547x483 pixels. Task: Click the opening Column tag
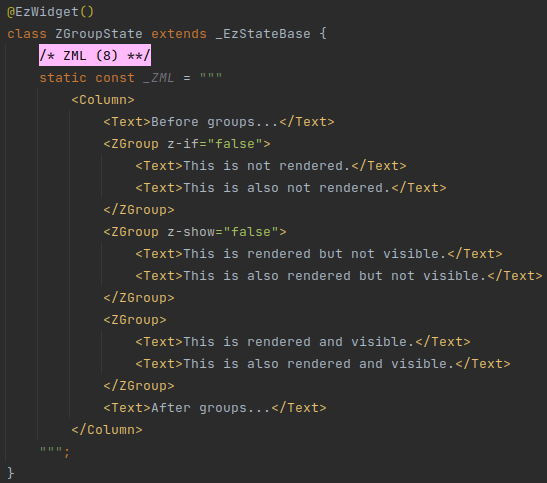click(x=103, y=100)
